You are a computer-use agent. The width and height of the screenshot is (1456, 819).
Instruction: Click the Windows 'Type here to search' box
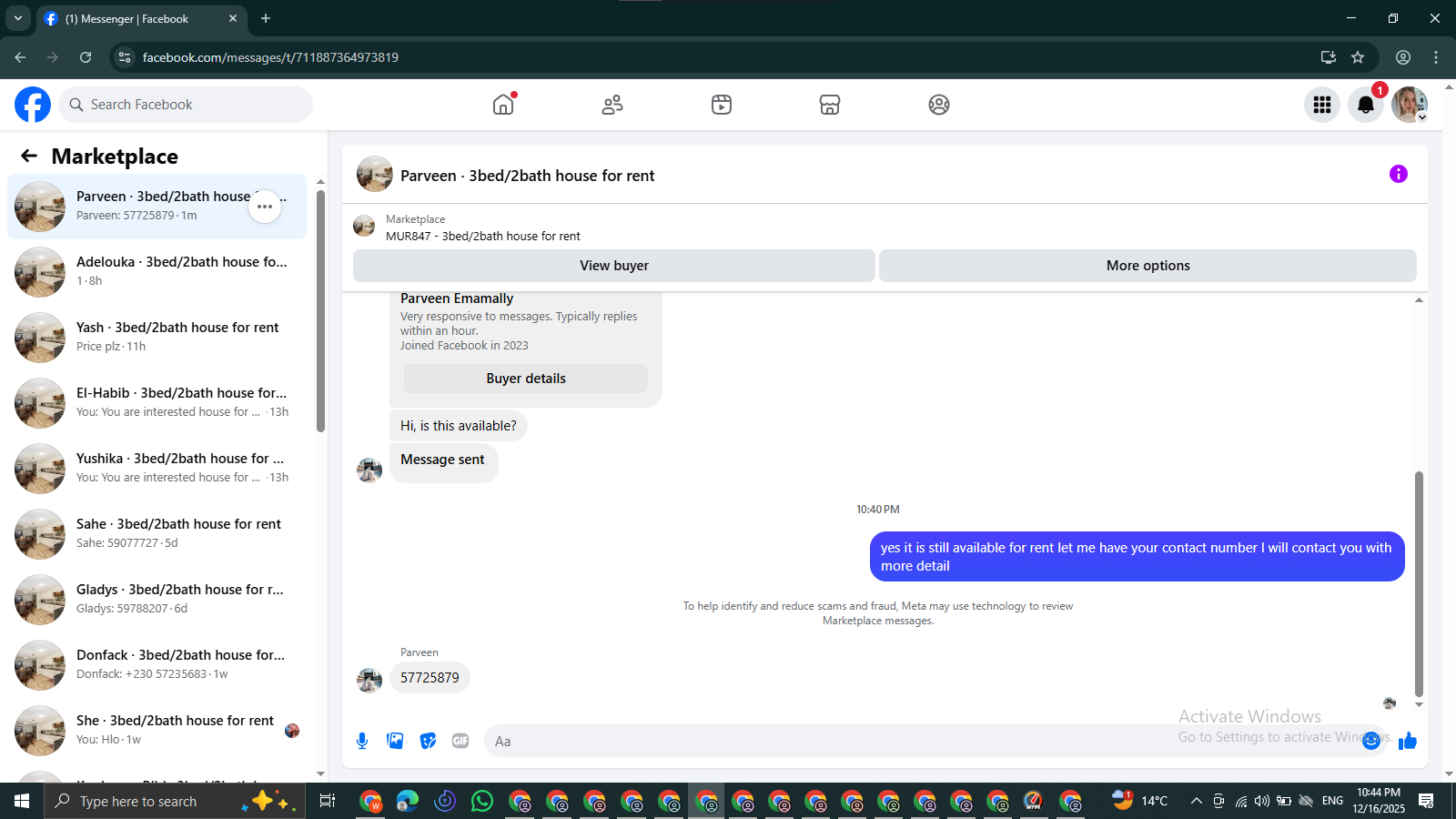tap(173, 801)
